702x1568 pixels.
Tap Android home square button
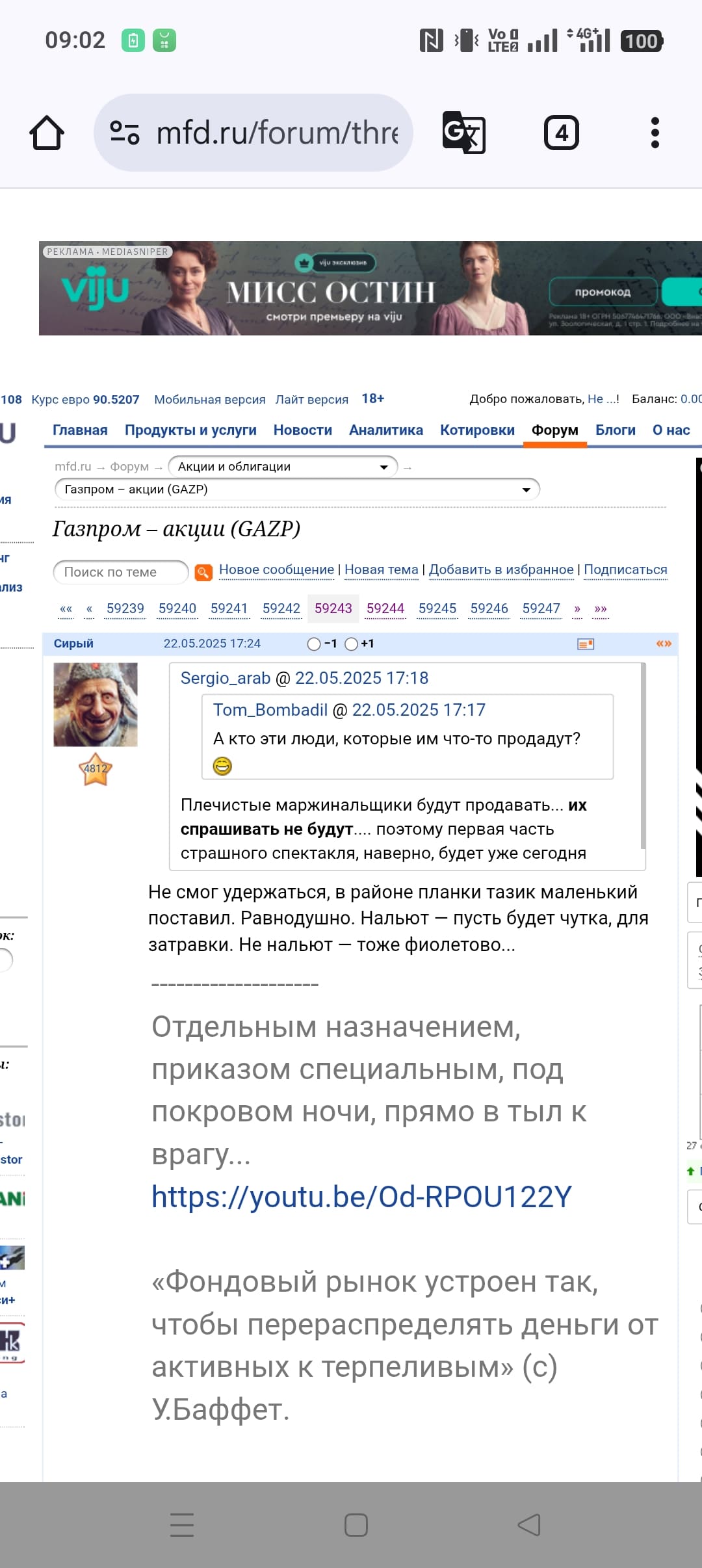coord(356,1524)
